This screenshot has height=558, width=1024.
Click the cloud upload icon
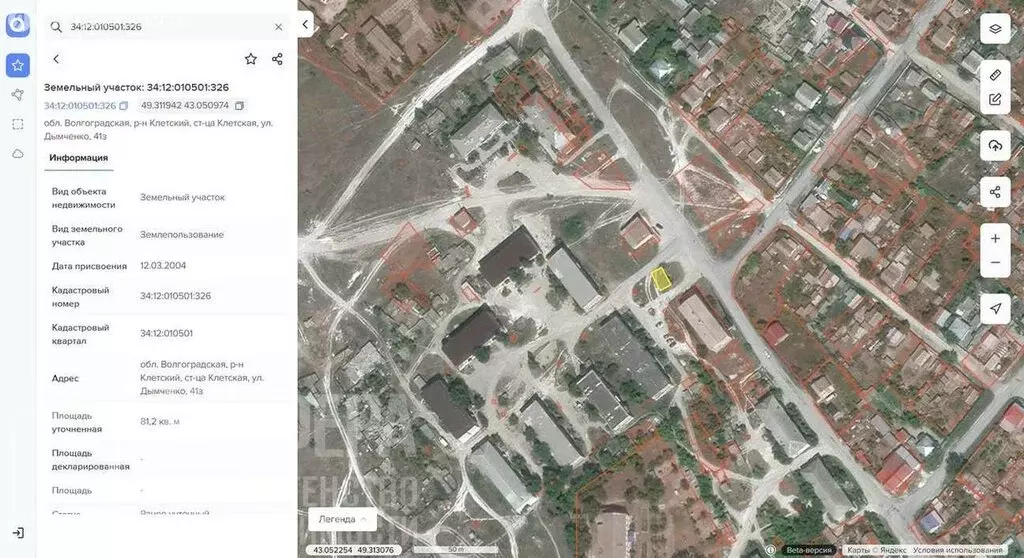(x=994, y=146)
